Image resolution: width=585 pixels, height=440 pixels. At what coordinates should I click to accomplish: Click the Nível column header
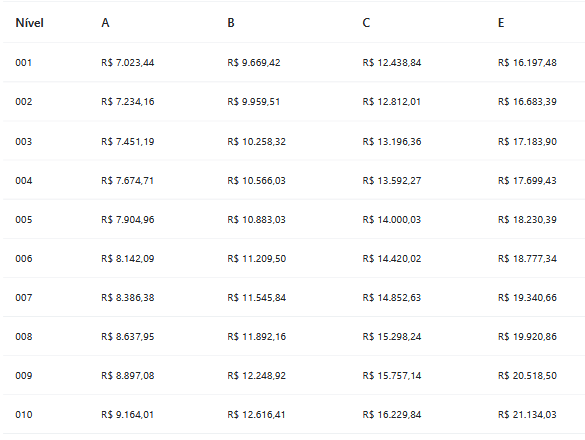[29, 23]
